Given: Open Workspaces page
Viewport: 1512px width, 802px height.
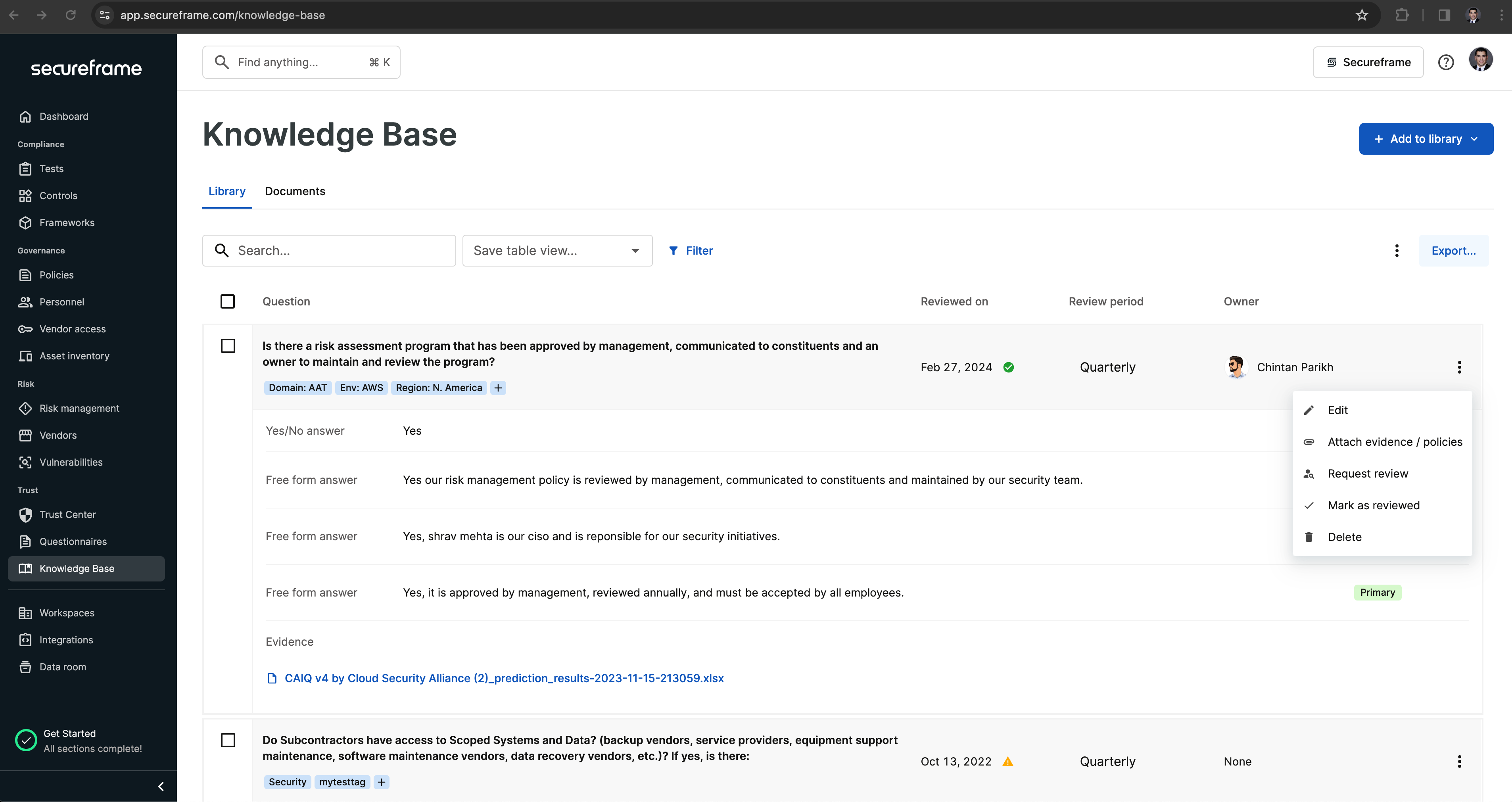Looking at the screenshot, I should pos(66,613).
